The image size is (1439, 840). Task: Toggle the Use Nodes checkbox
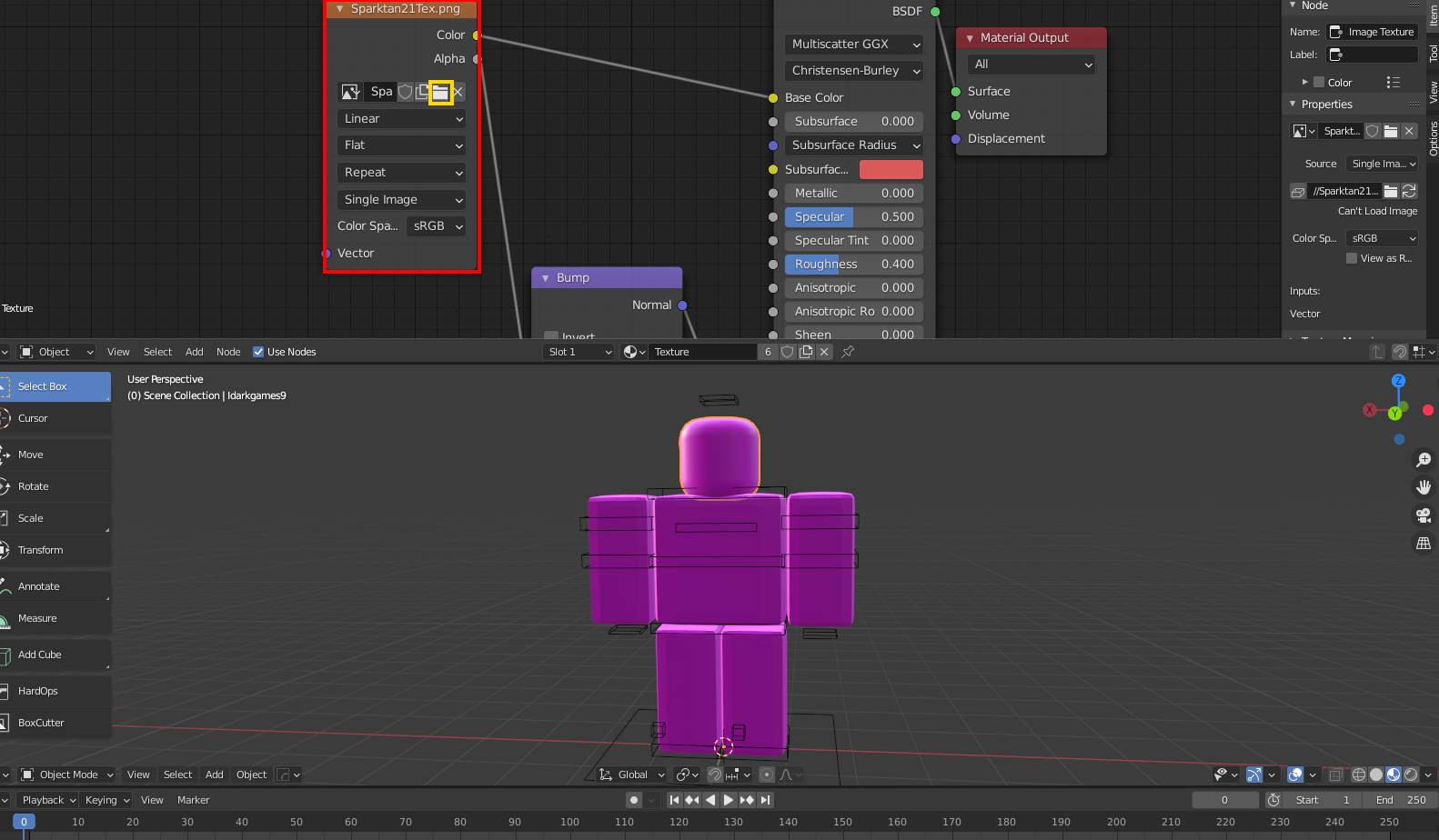(258, 352)
